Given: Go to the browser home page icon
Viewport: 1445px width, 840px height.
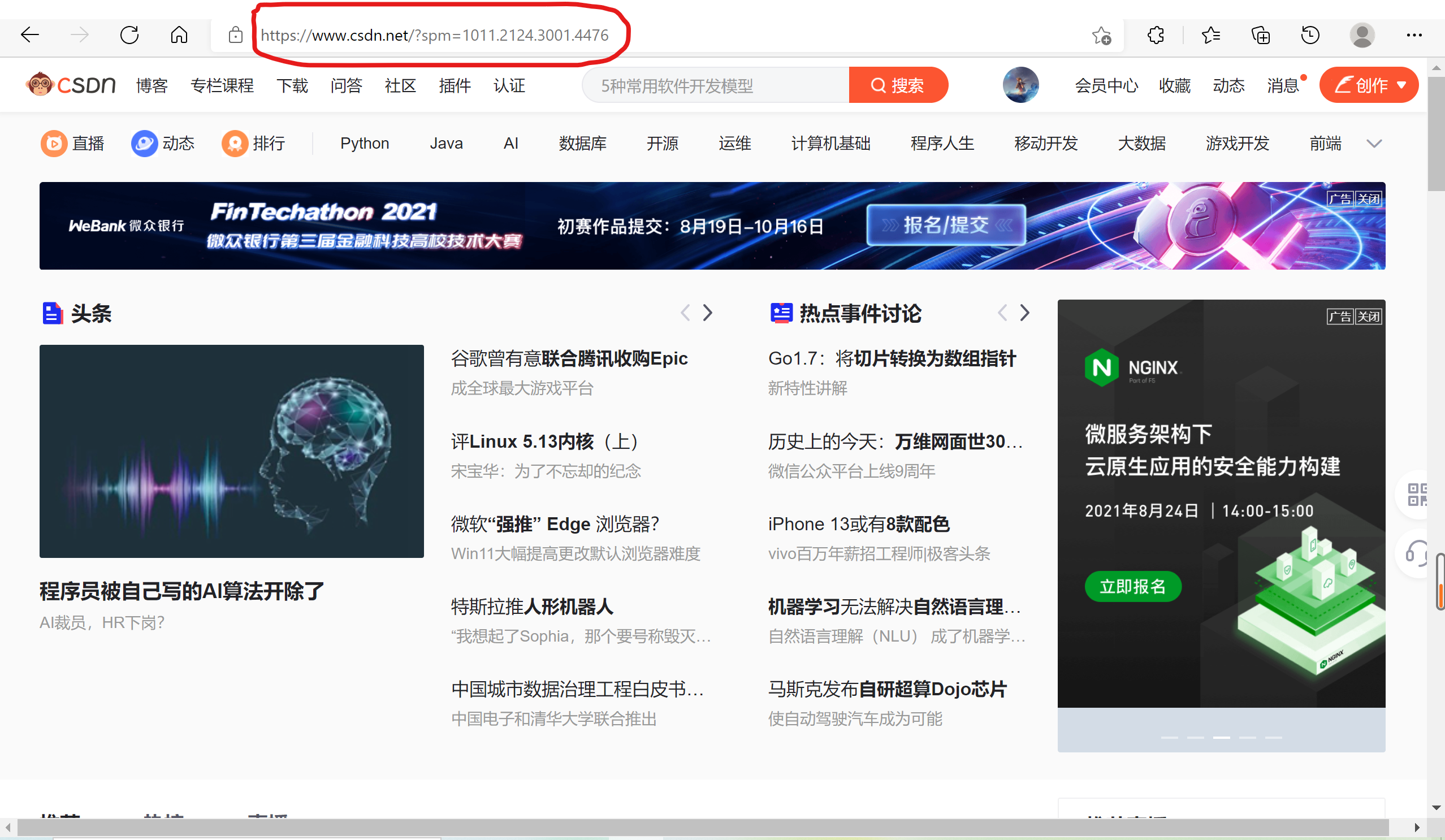Looking at the screenshot, I should pyautogui.click(x=179, y=35).
